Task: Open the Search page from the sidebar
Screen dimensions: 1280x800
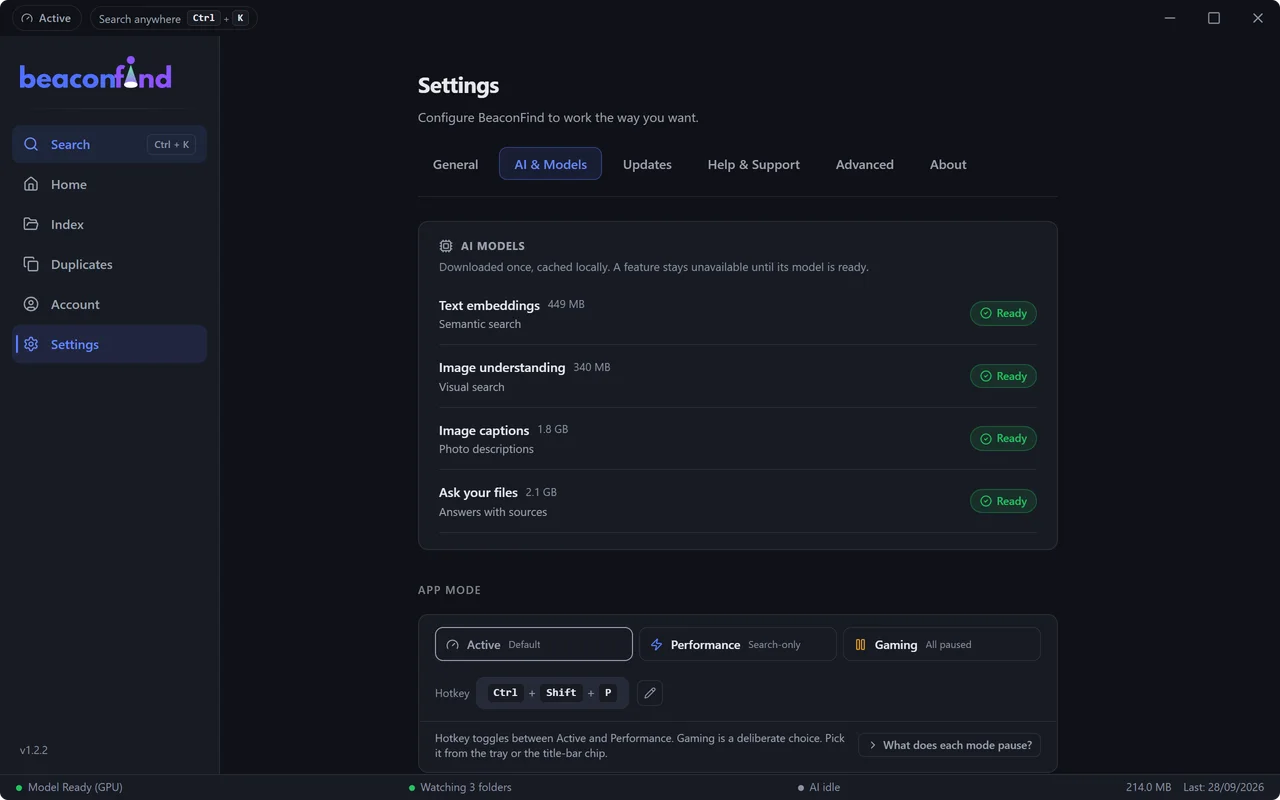Action: pyautogui.click(x=109, y=144)
